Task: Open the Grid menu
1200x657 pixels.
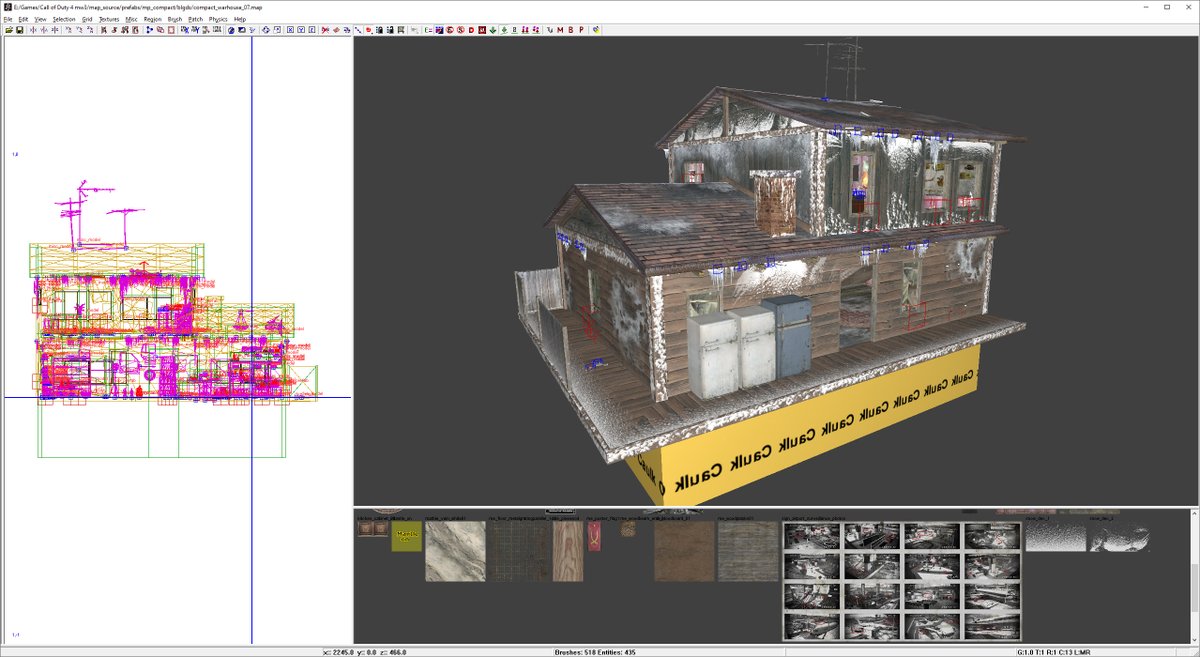Action: point(87,19)
